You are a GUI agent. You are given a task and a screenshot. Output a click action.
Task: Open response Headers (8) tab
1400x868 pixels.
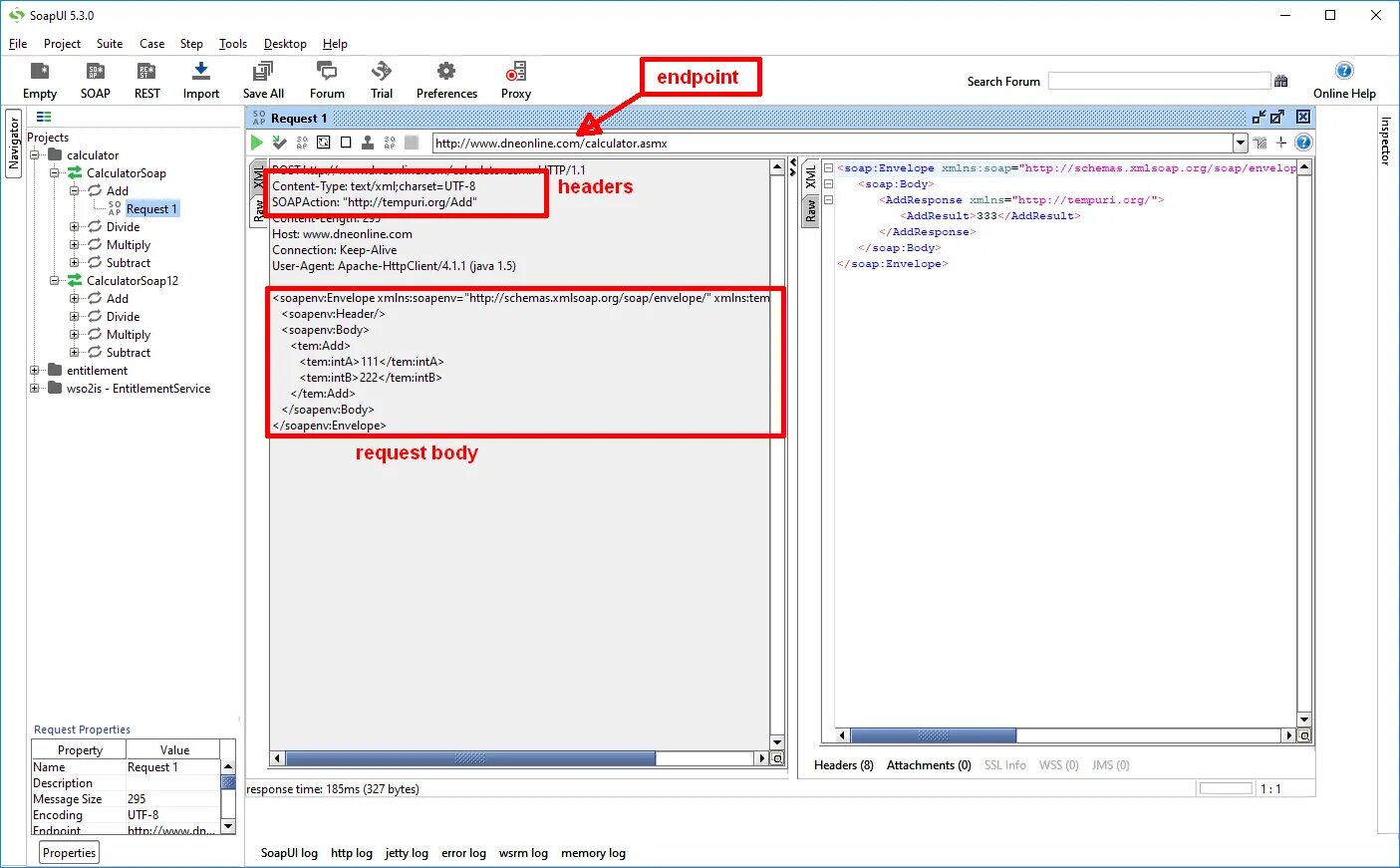point(843,764)
